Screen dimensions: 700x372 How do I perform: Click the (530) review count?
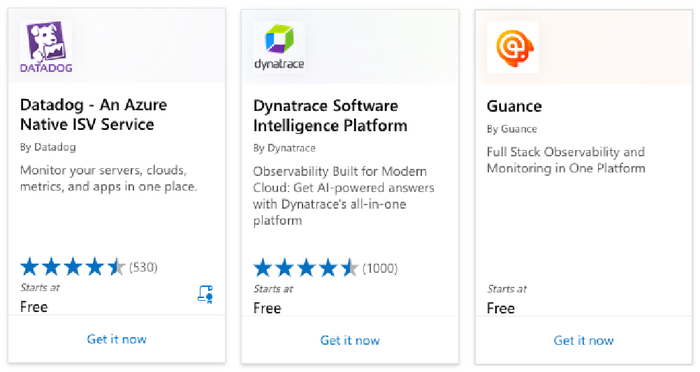(x=143, y=268)
